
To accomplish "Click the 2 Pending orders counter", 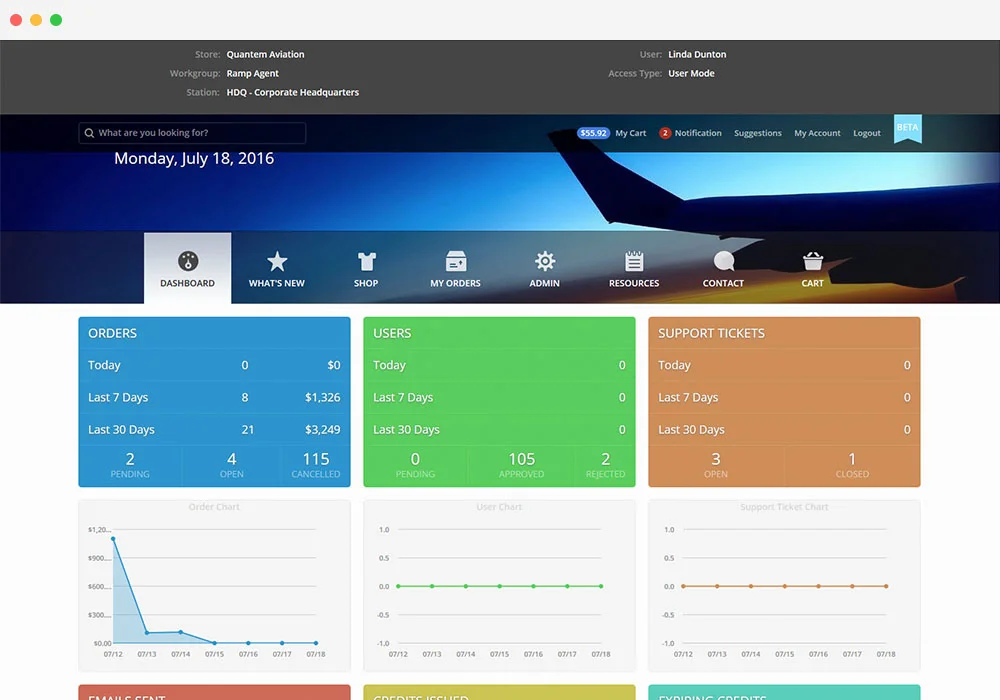I will 130,465.
